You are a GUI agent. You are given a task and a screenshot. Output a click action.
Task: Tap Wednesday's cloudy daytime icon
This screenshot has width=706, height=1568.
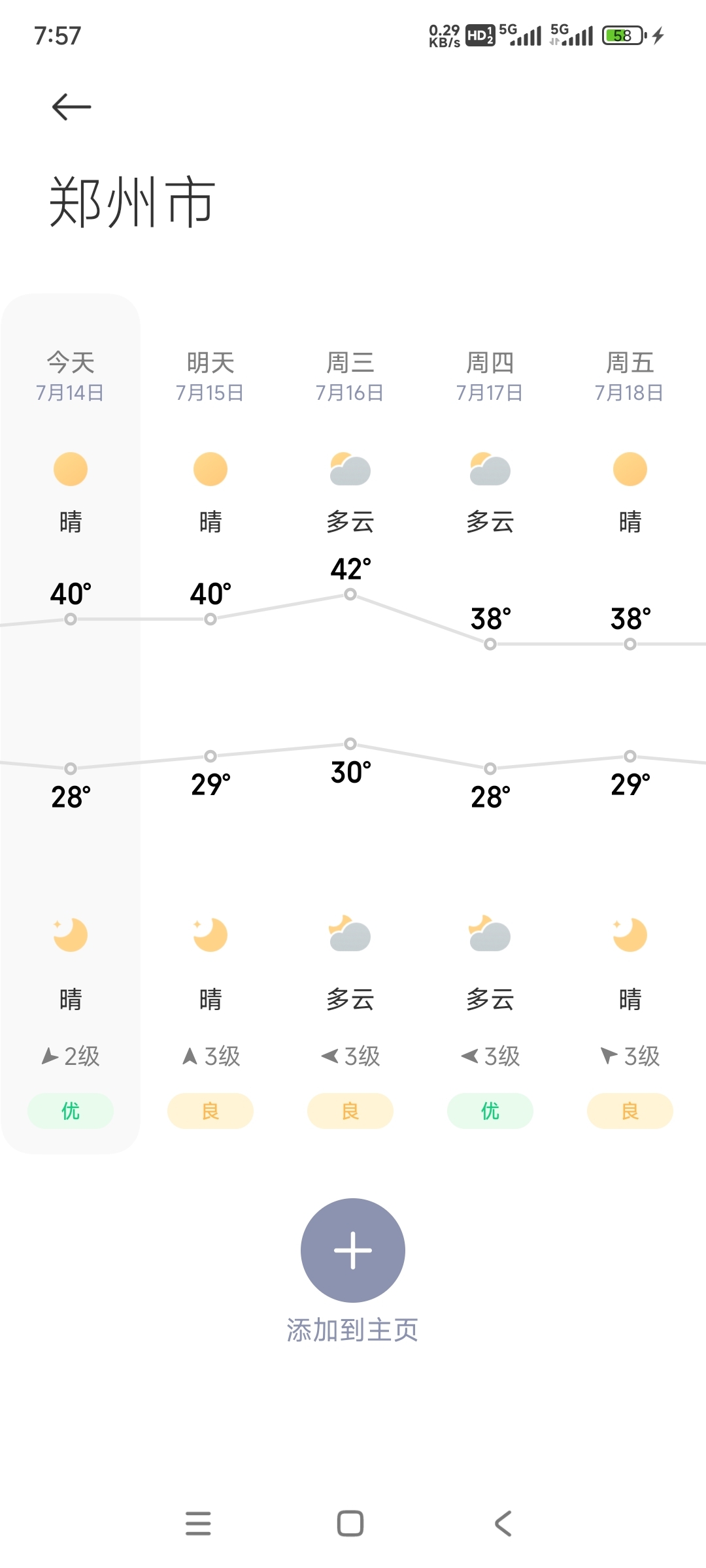click(x=350, y=469)
